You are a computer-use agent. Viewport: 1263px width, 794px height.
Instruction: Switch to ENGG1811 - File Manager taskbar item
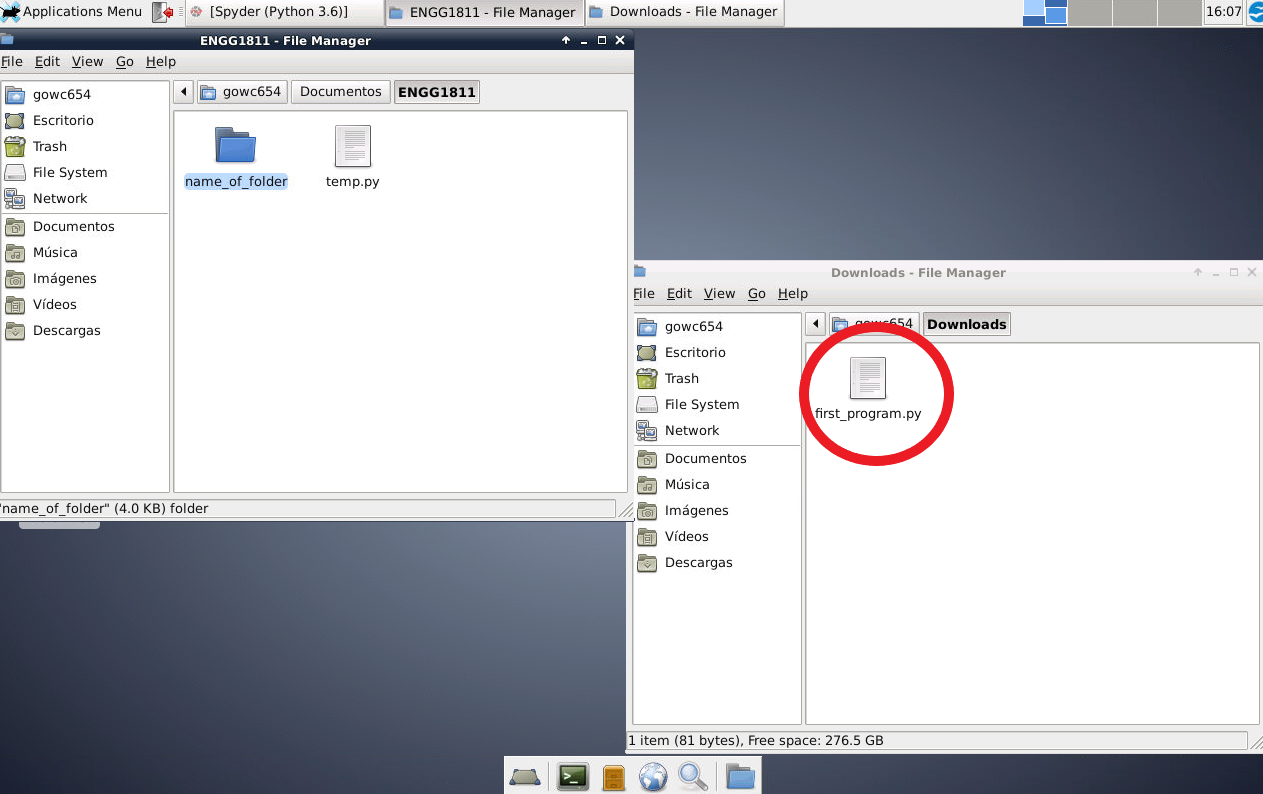(x=484, y=12)
